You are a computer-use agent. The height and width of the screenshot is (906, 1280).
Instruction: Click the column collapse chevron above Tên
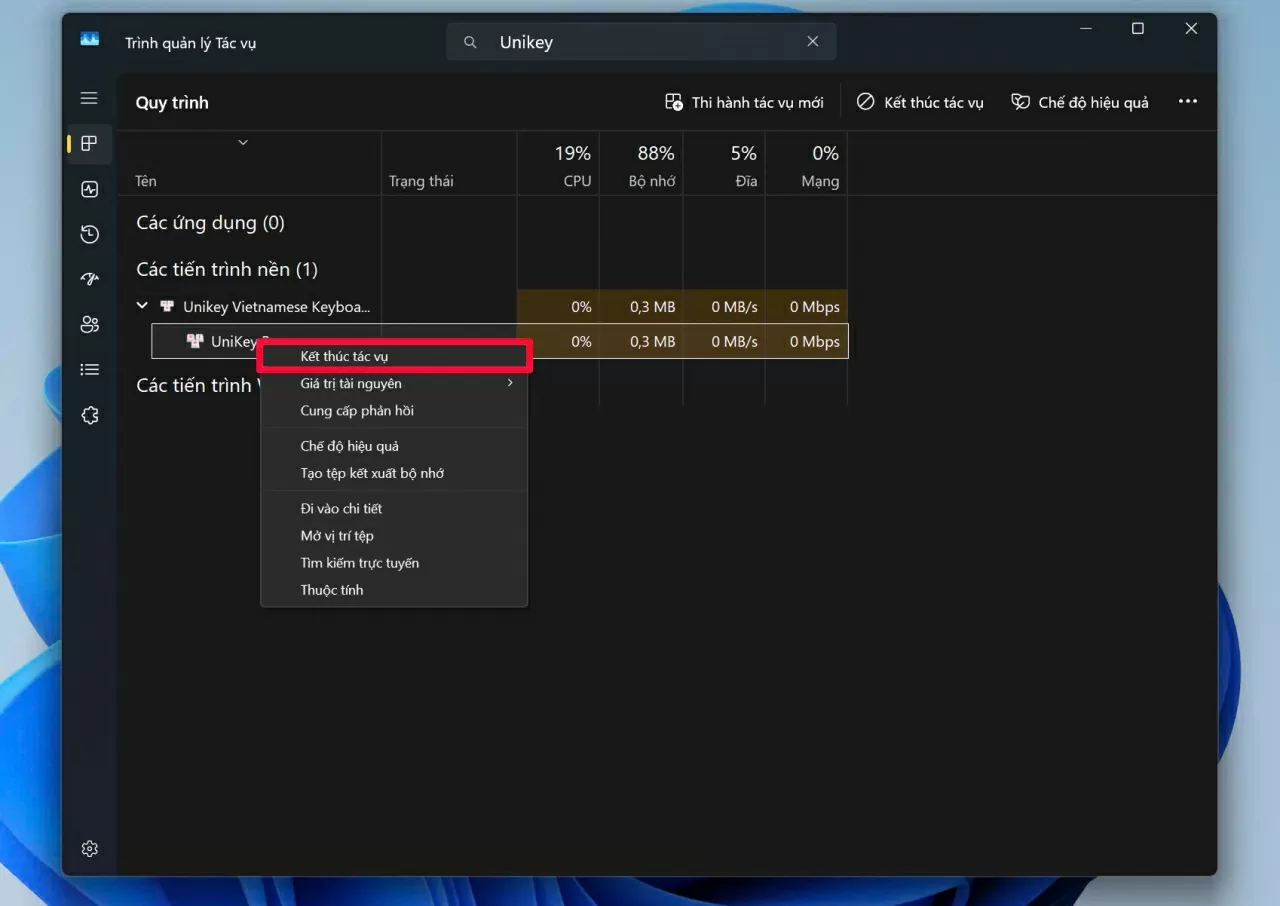tap(243, 142)
